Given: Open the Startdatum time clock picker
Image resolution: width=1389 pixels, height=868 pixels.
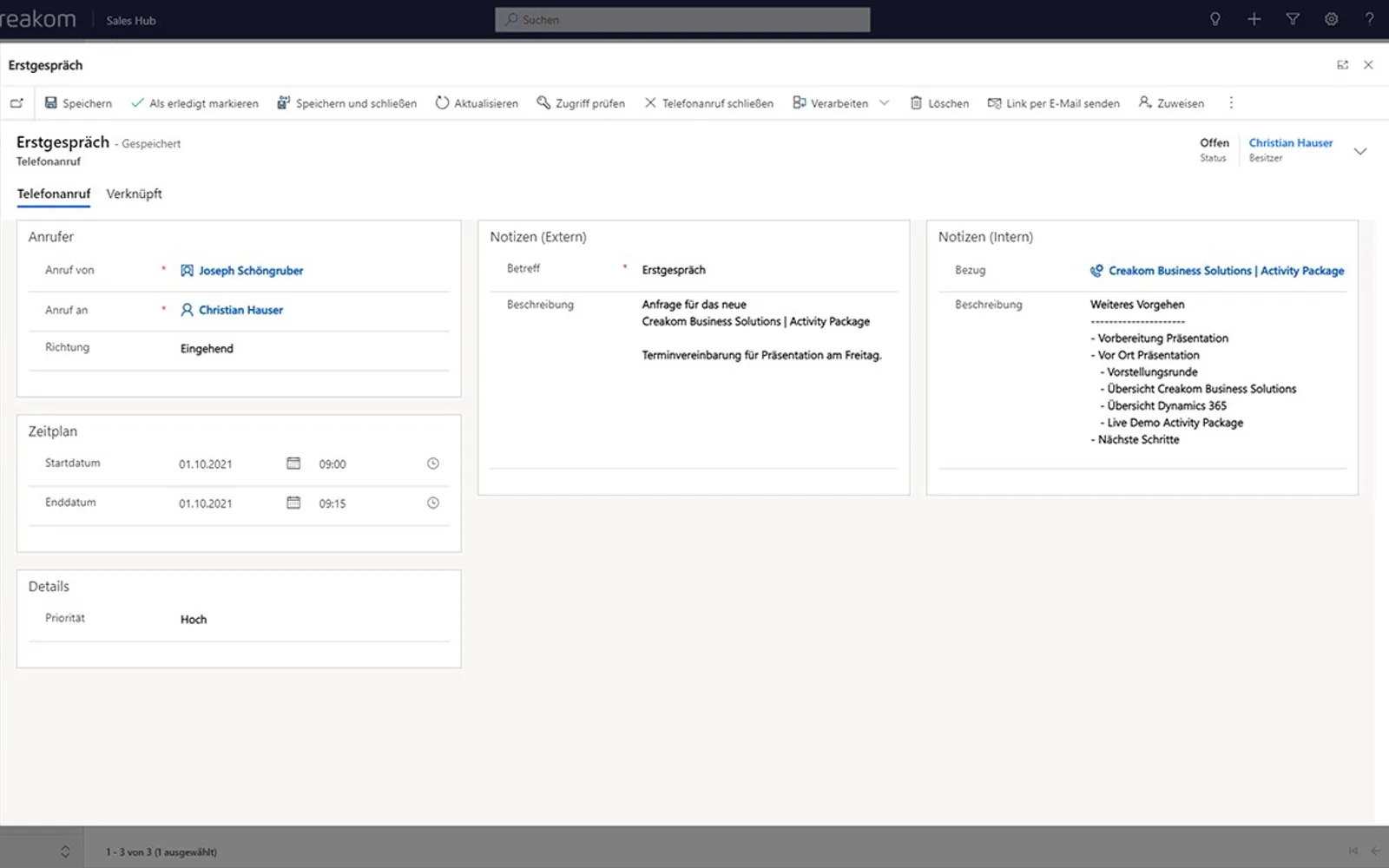Looking at the screenshot, I should [433, 464].
